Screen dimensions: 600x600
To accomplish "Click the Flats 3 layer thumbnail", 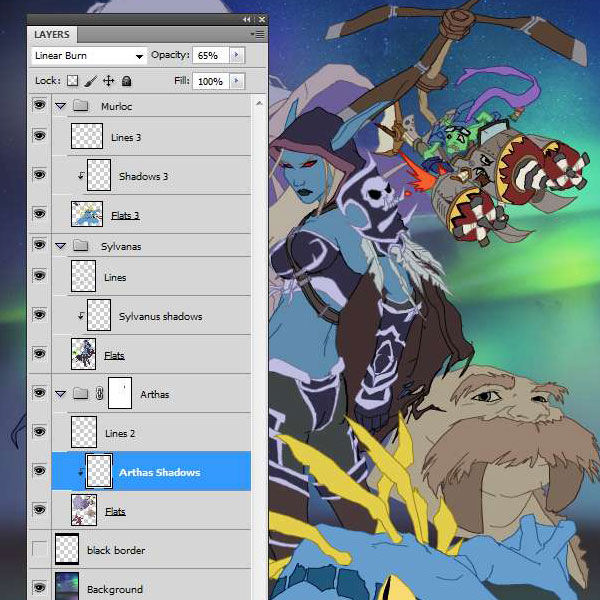I will coord(87,214).
